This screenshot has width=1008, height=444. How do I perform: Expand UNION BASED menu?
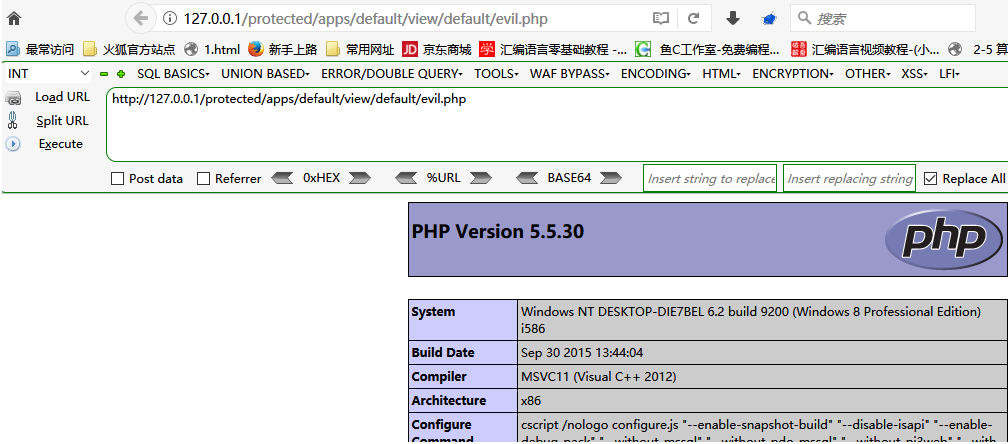(266, 74)
